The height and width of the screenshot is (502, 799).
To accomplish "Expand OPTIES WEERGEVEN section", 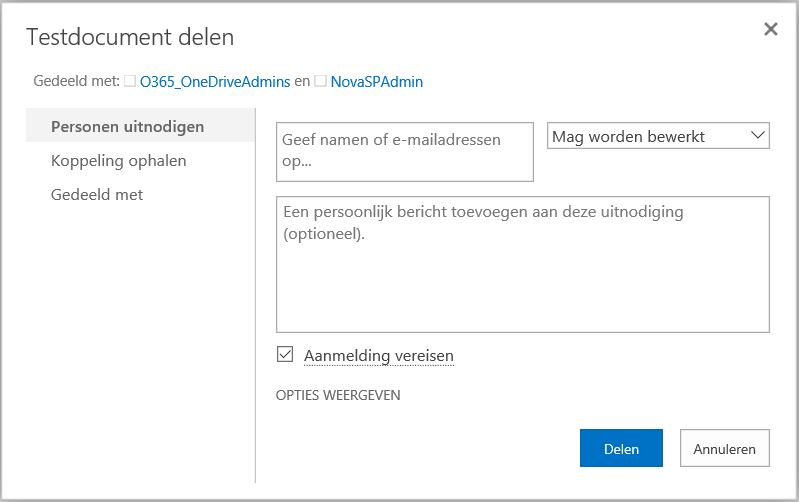I will pyautogui.click(x=338, y=395).
